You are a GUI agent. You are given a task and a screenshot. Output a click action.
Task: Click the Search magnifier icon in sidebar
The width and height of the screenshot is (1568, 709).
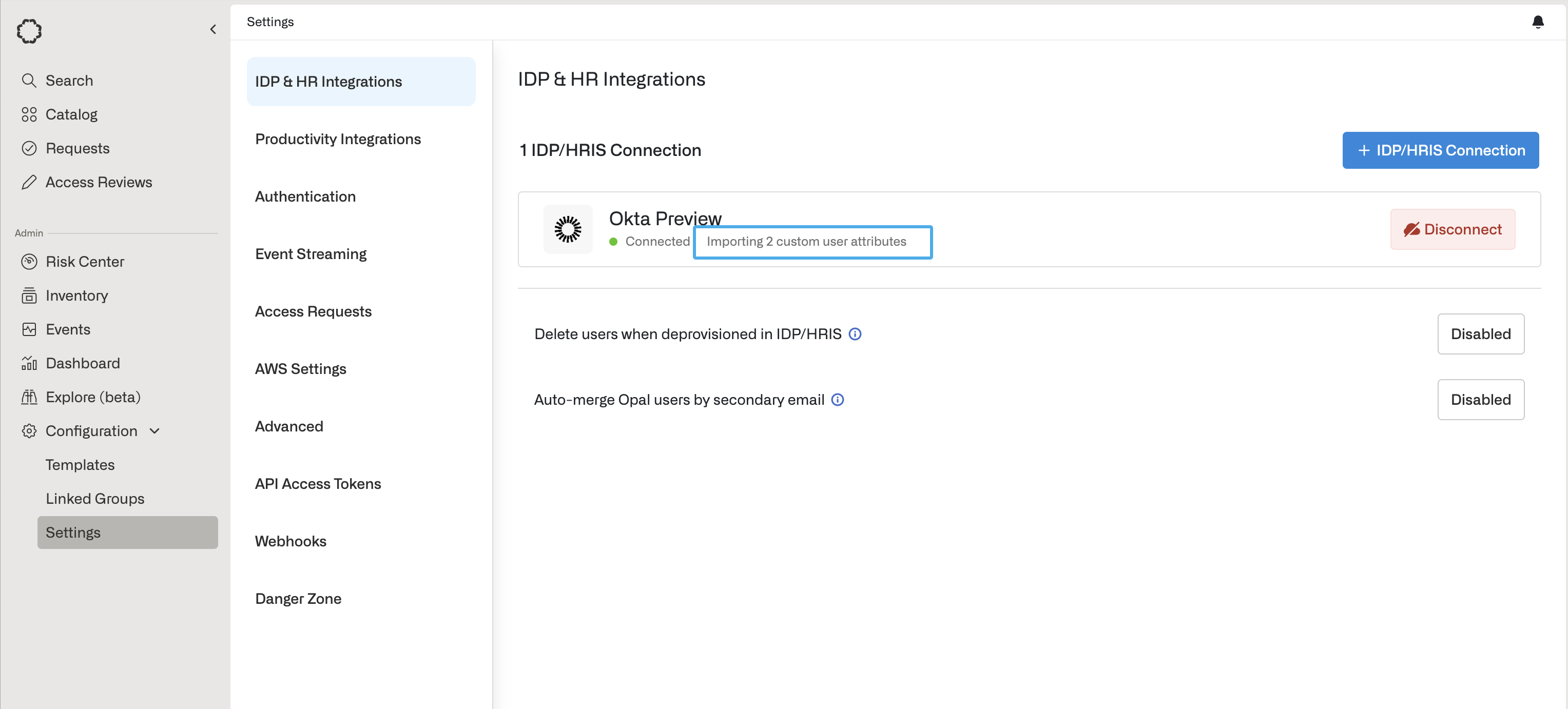29,81
